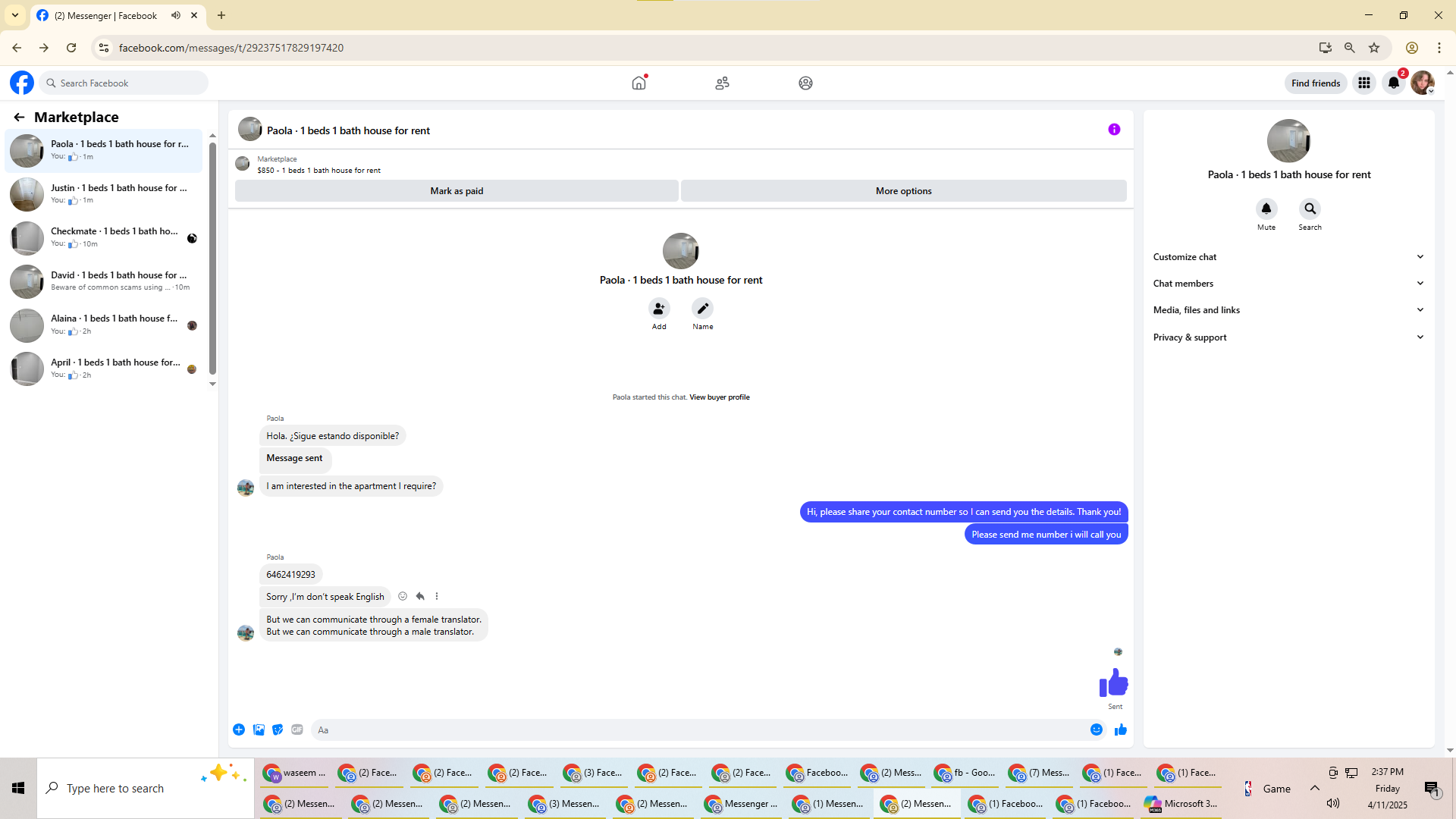Switch to "waseem" Chrome taskbar window

(295, 773)
